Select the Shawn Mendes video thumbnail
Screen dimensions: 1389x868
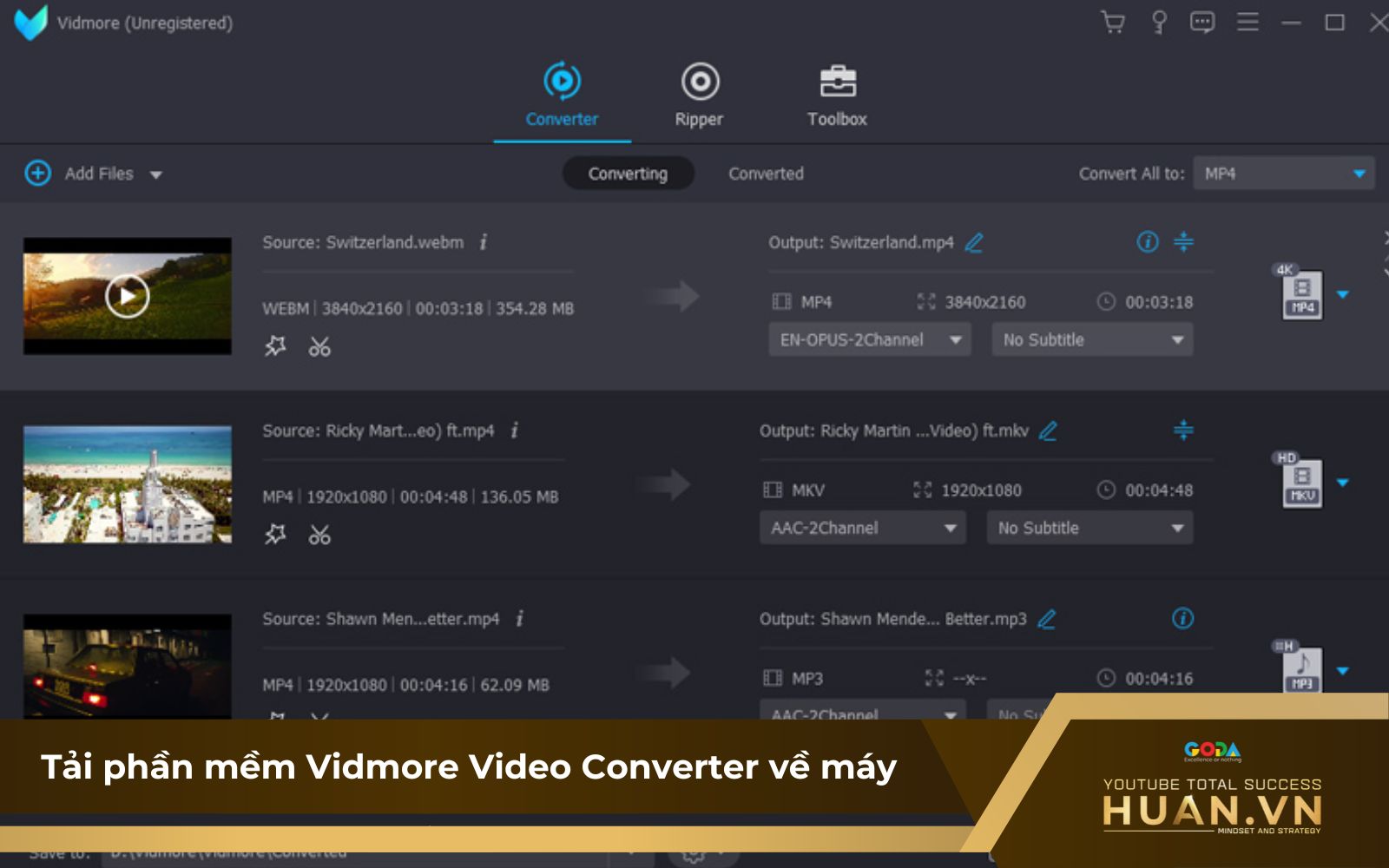pyautogui.click(x=128, y=667)
